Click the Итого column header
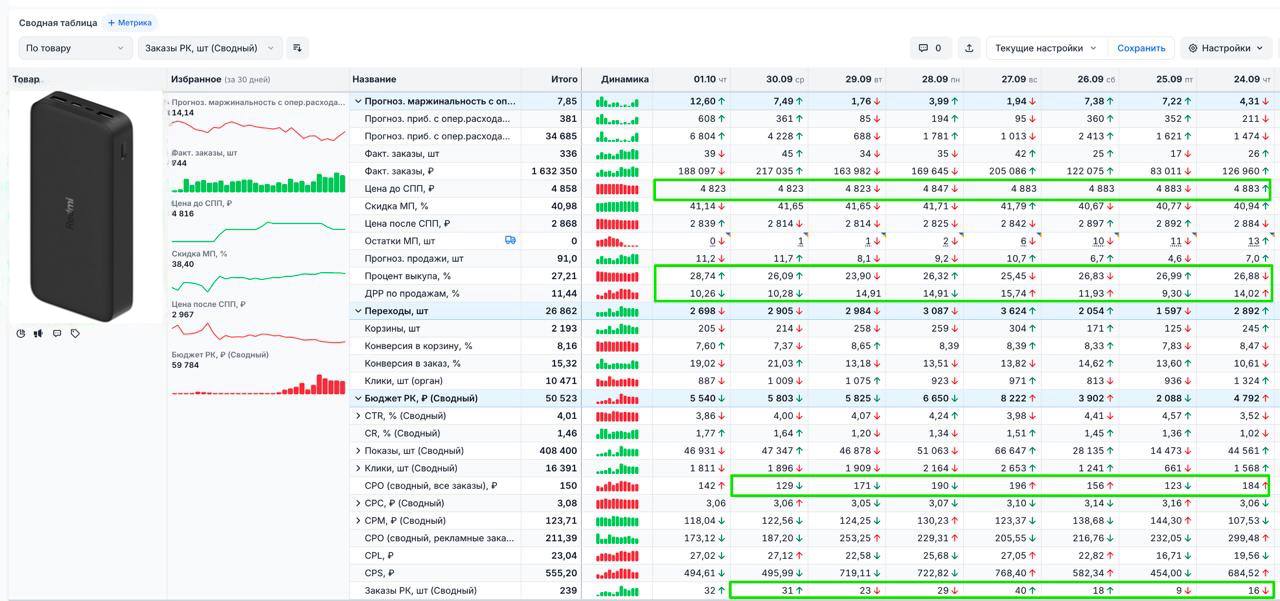 coord(564,79)
